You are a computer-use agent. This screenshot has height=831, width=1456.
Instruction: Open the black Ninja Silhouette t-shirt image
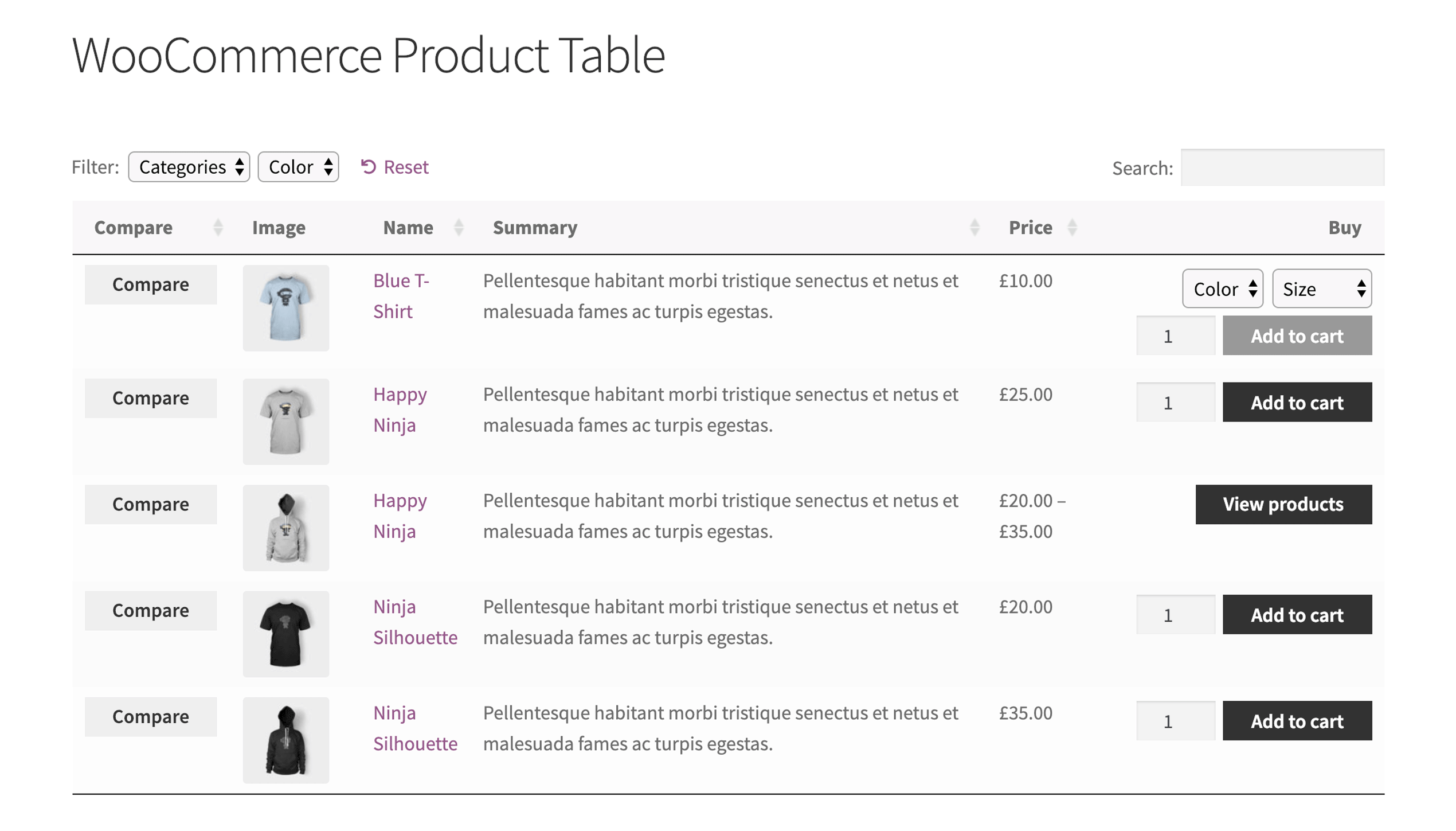[x=285, y=634]
